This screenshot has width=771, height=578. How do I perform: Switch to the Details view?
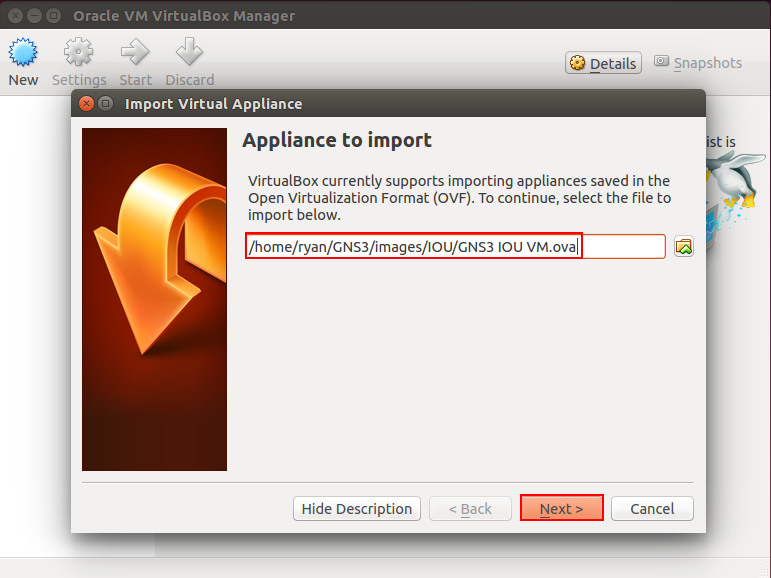coord(603,63)
